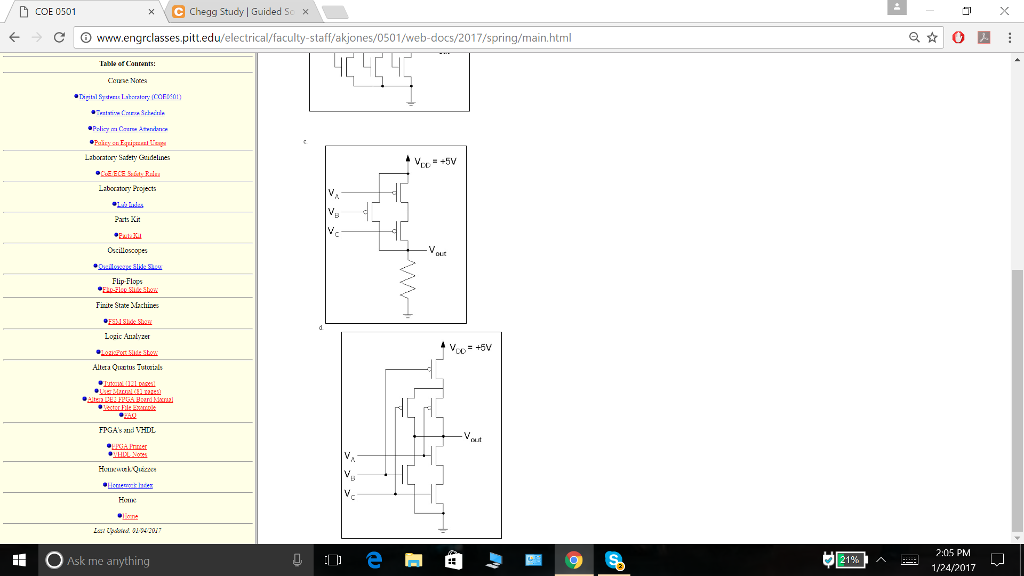The width and height of the screenshot is (1024, 576).
Task: Open the Homework Index link
Action: [x=130, y=485]
